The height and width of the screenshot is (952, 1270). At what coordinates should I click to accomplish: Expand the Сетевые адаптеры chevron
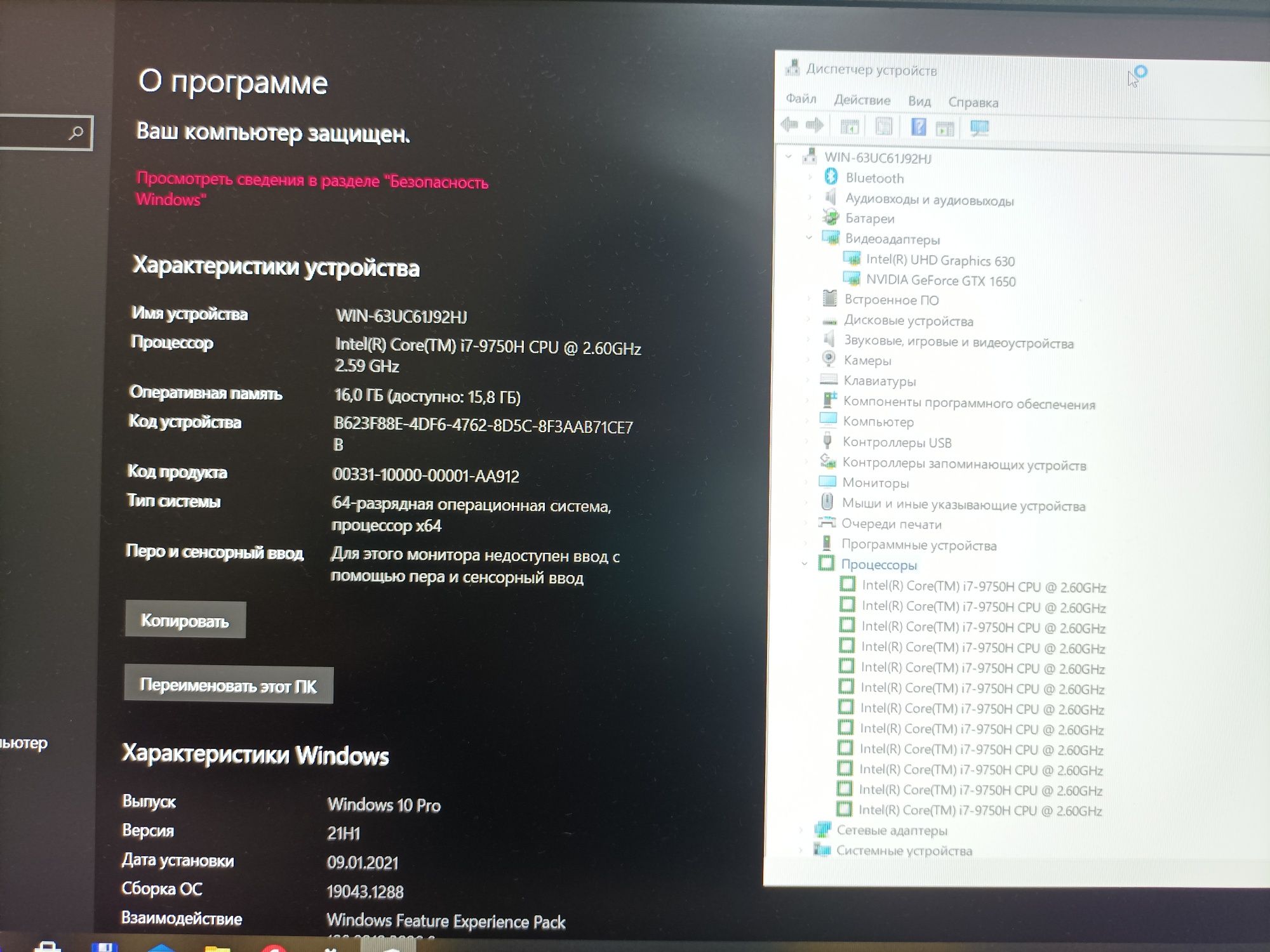pos(801,829)
